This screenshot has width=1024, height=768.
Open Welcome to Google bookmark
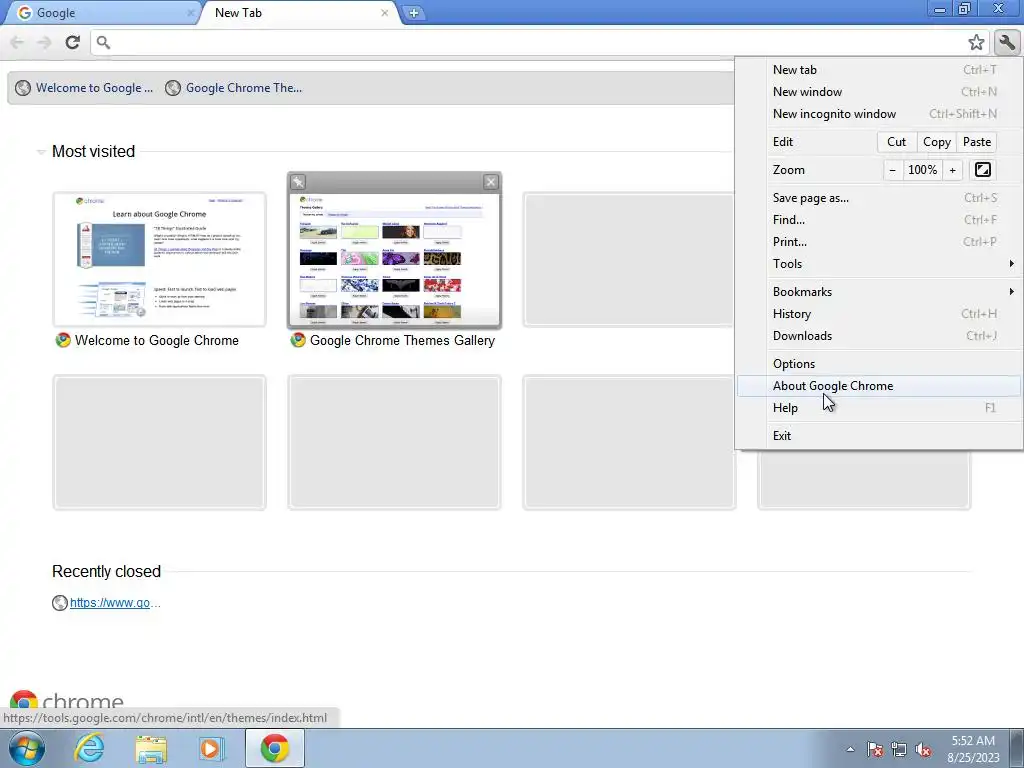84,88
